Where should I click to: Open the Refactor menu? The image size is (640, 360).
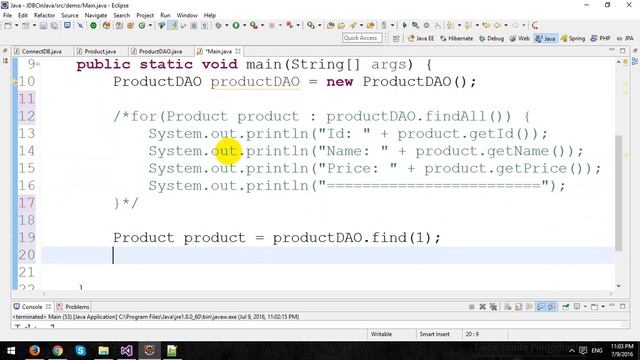[x=44, y=15]
